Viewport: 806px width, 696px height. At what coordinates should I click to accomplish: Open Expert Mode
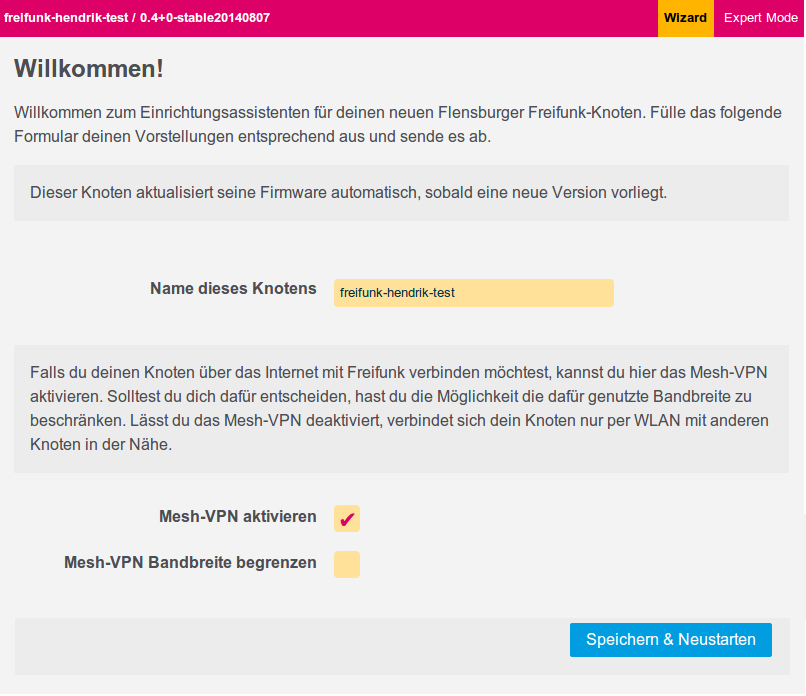pyautogui.click(x=760, y=18)
